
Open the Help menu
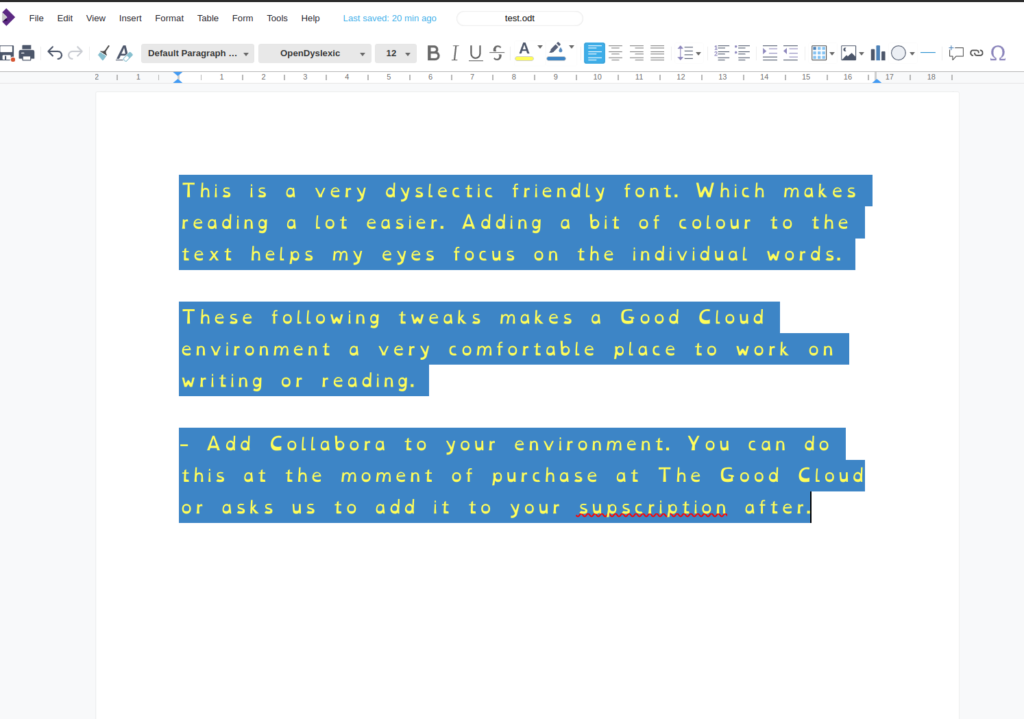tap(310, 18)
